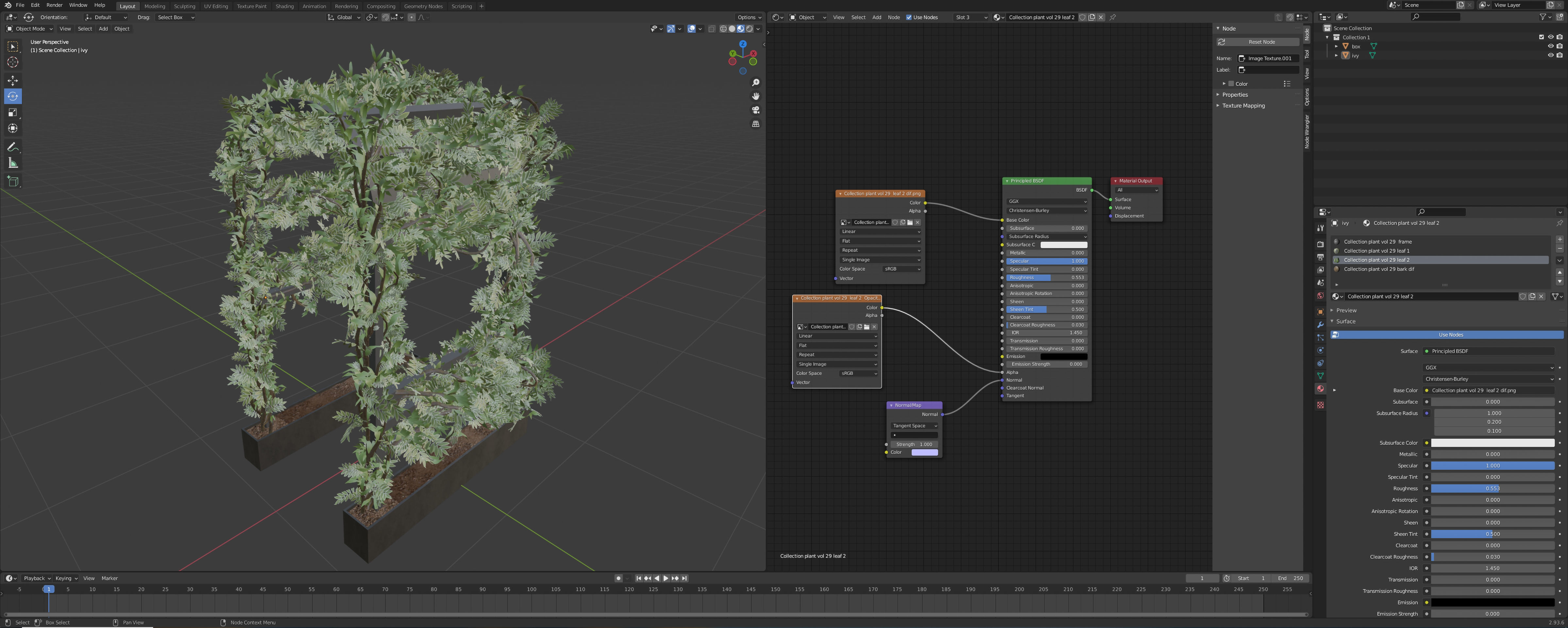
Task: Select the Annotate pencil tool
Action: click(x=13, y=147)
